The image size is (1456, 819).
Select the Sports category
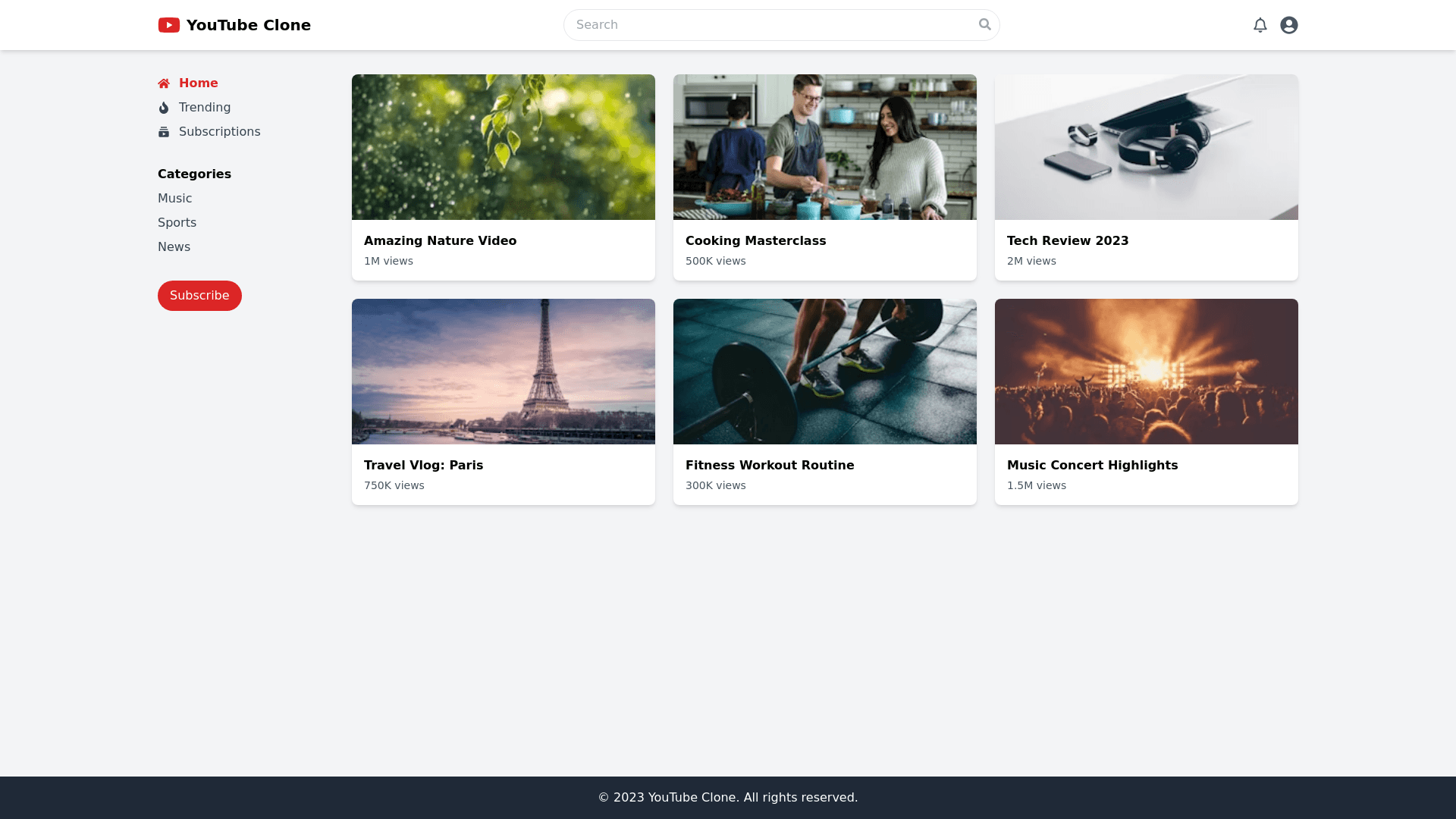click(177, 223)
